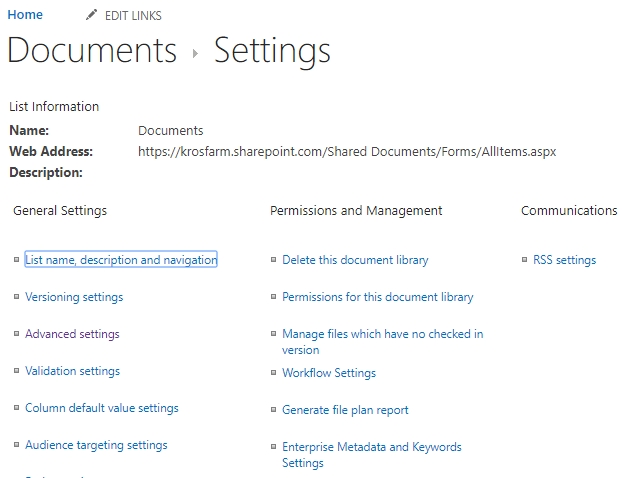Click the bullet icon beside Delete this document library
636x478 pixels.
pos(273,259)
